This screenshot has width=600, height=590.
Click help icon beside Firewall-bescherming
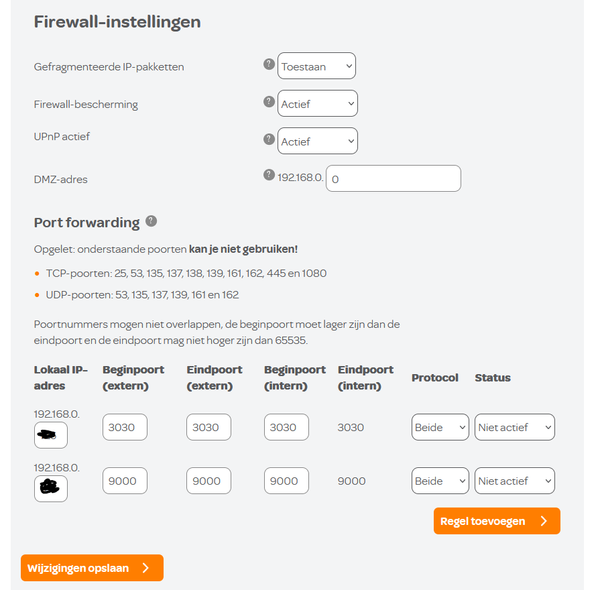tap(268, 101)
